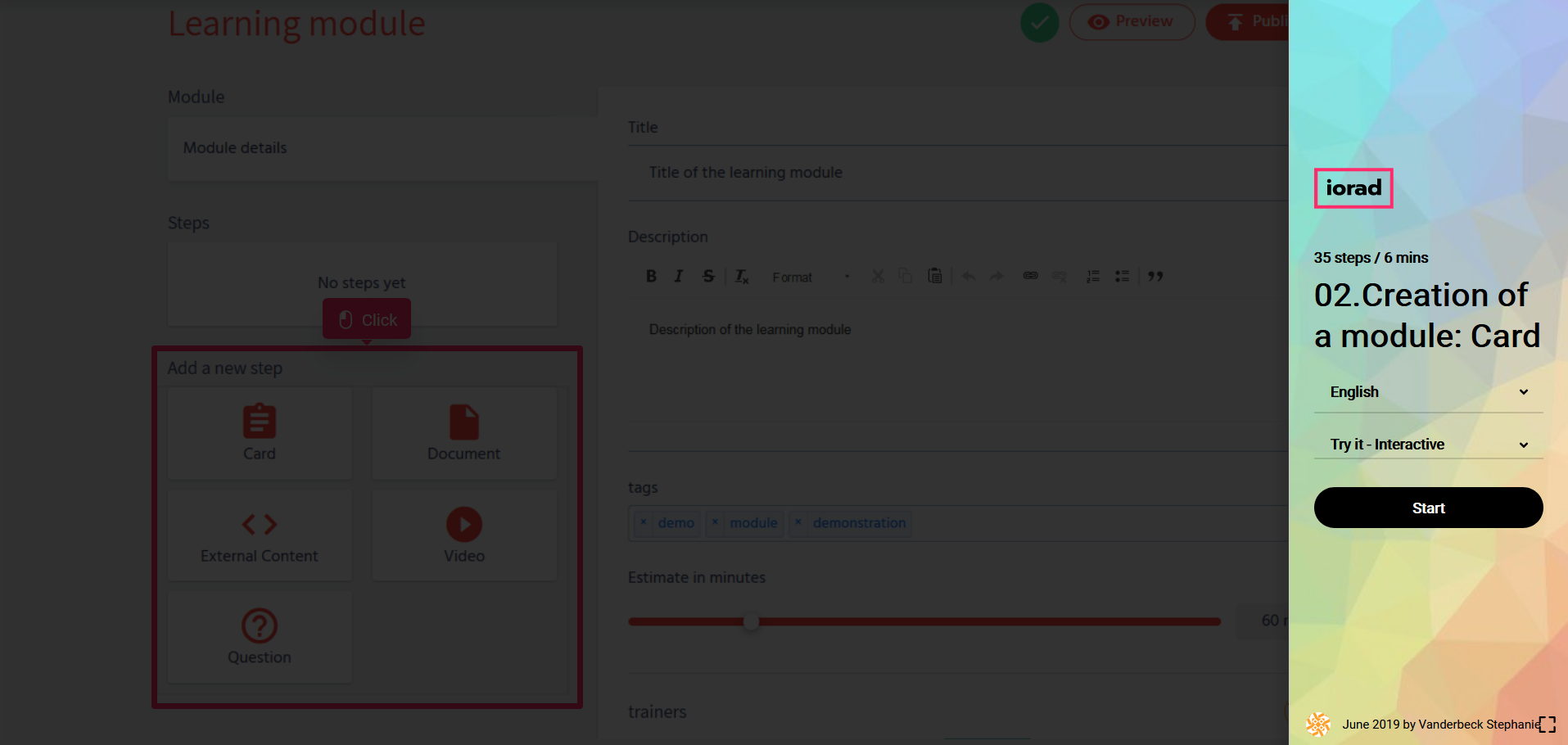The width and height of the screenshot is (1568, 745).
Task: Open the Format dropdown
Action: 811,278
